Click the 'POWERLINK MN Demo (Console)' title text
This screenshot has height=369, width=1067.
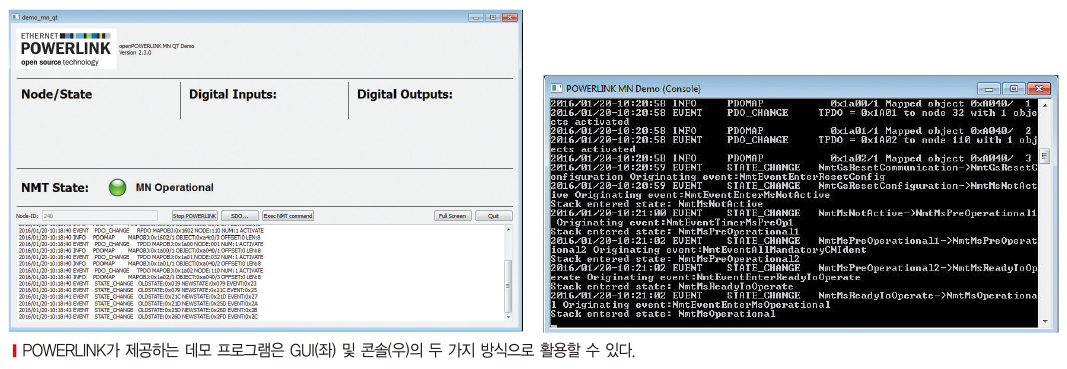tap(633, 89)
